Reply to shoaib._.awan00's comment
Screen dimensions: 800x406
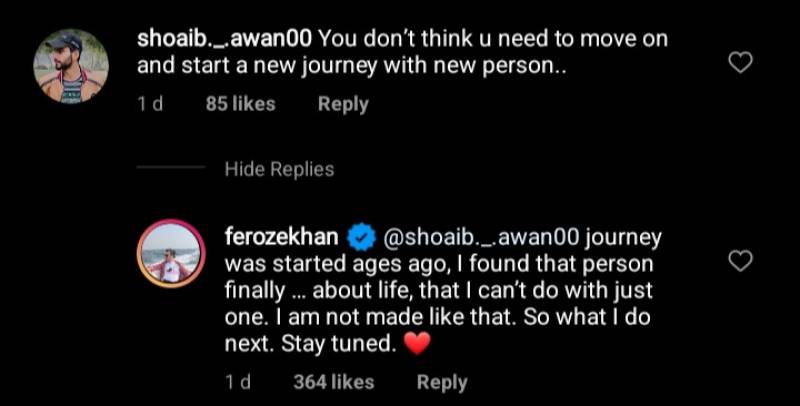[343, 104]
